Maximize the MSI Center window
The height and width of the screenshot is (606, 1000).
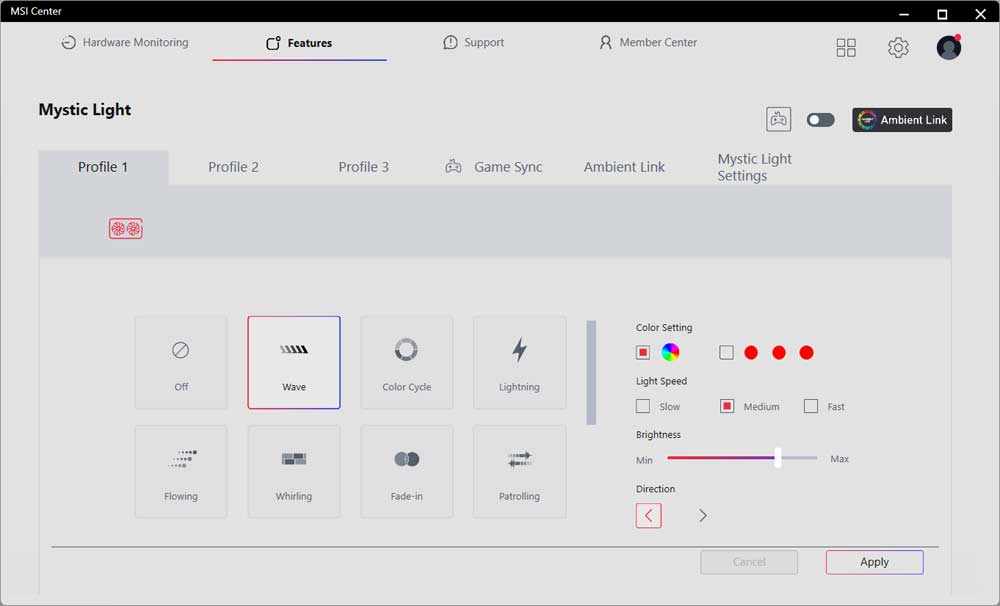pyautogui.click(x=942, y=14)
